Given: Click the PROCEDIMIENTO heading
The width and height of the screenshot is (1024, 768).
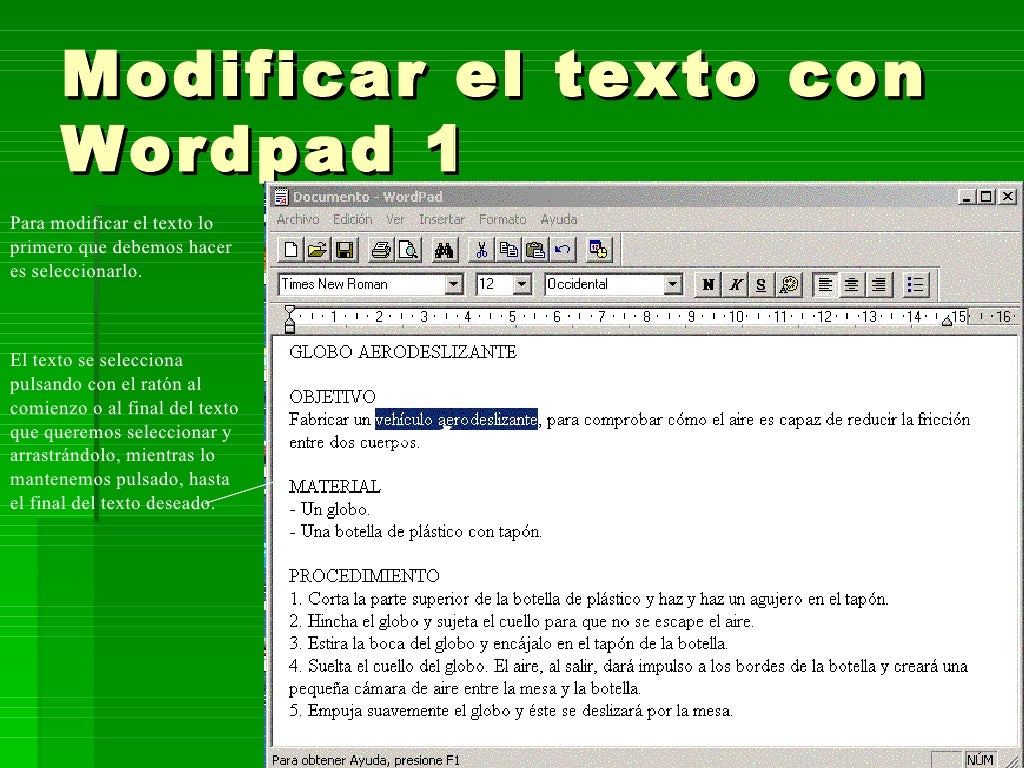Looking at the screenshot, I should 364,576.
